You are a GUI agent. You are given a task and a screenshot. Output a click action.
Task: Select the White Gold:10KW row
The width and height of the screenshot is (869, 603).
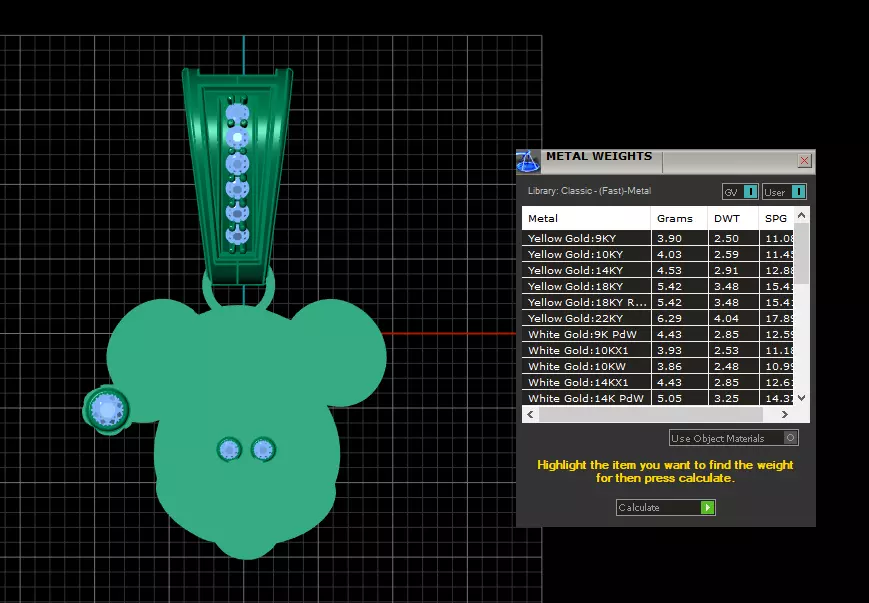point(658,367)
